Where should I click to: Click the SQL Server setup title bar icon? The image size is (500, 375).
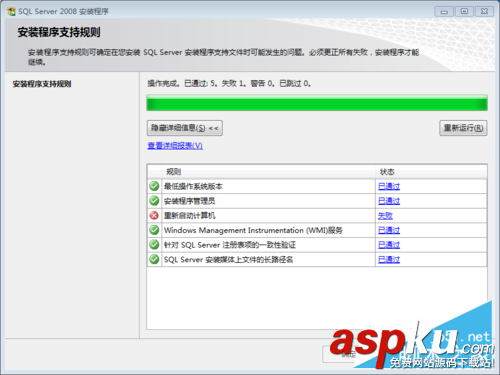tap(11, 11)
